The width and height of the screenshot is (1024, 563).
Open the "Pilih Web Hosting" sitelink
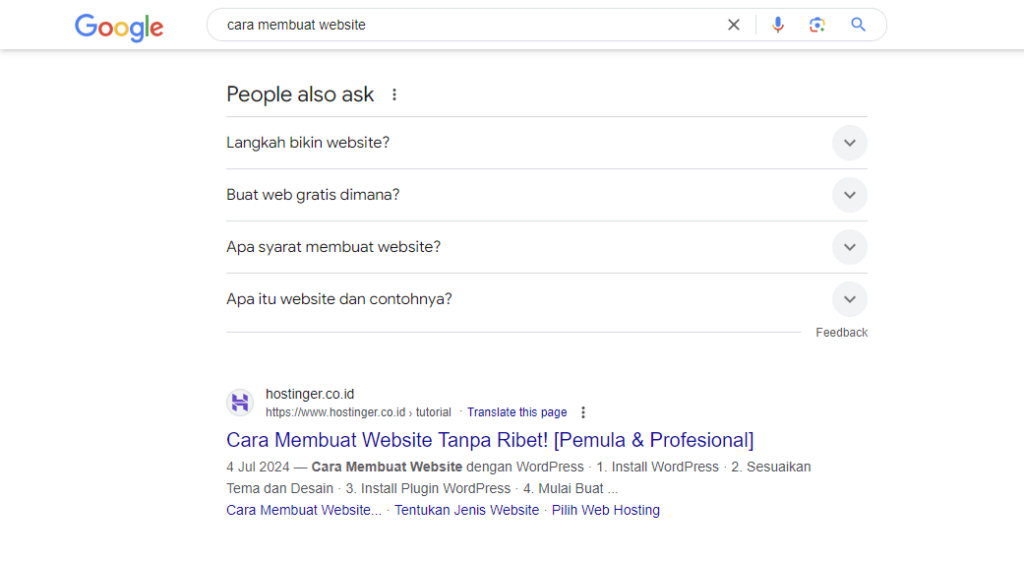[606, 510]
